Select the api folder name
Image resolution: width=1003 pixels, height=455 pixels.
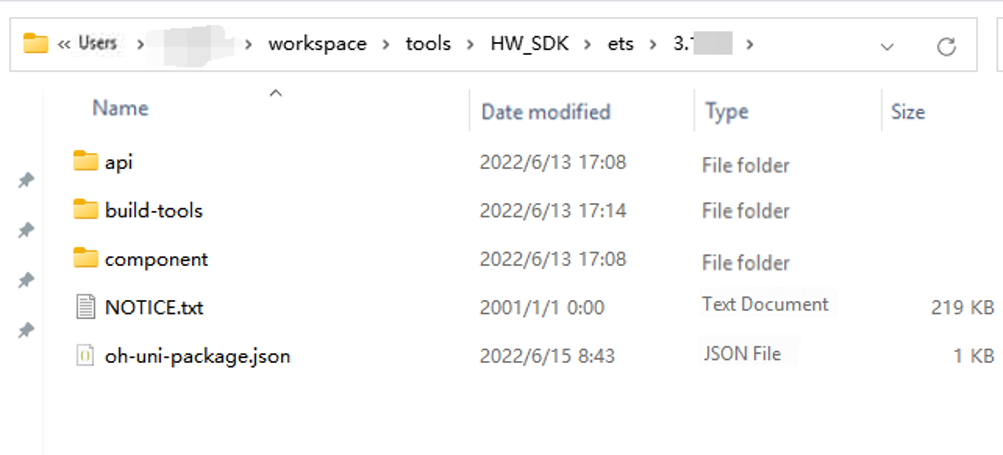coord(118,162)
